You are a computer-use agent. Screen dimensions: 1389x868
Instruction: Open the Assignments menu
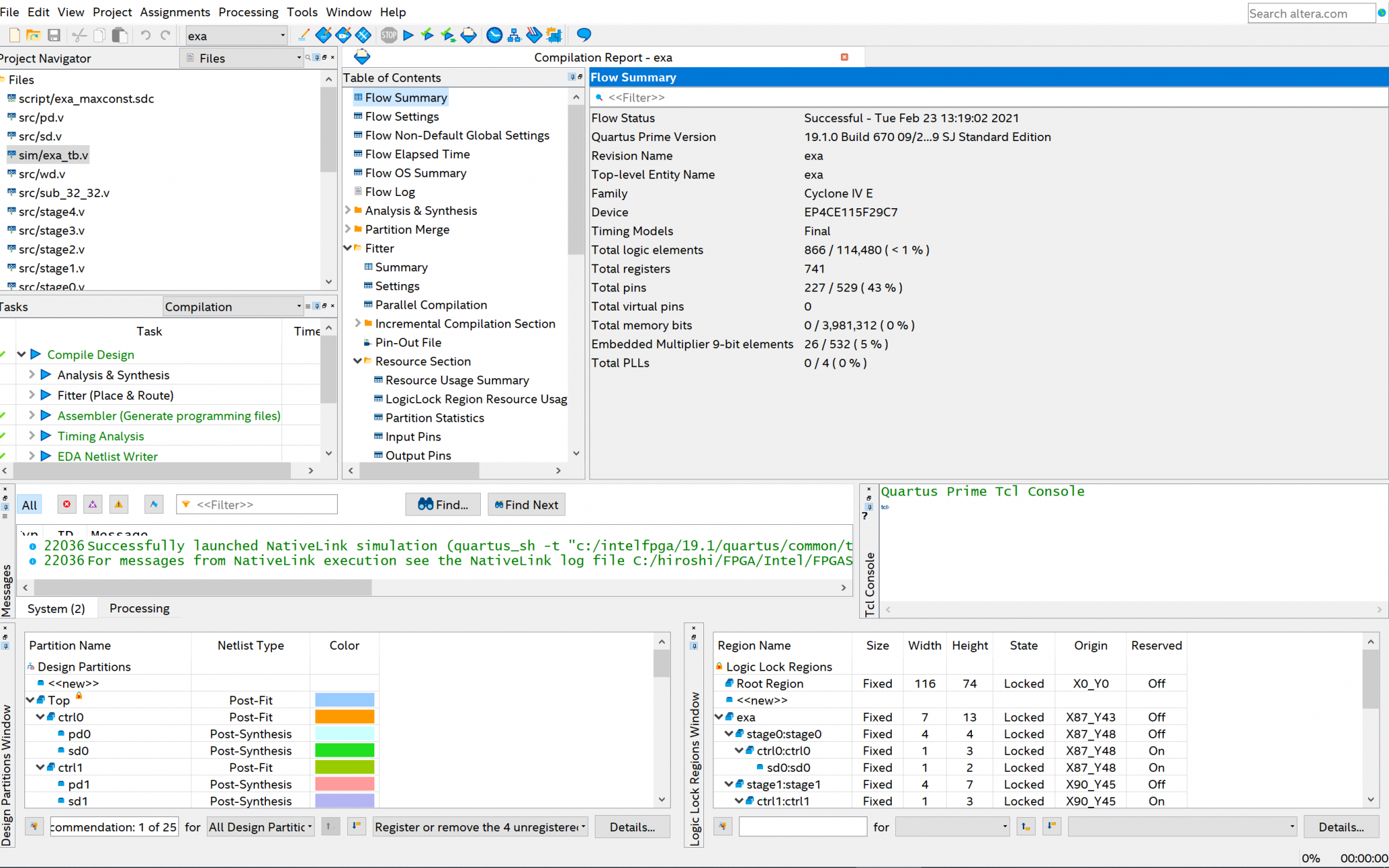click(174, 12)
